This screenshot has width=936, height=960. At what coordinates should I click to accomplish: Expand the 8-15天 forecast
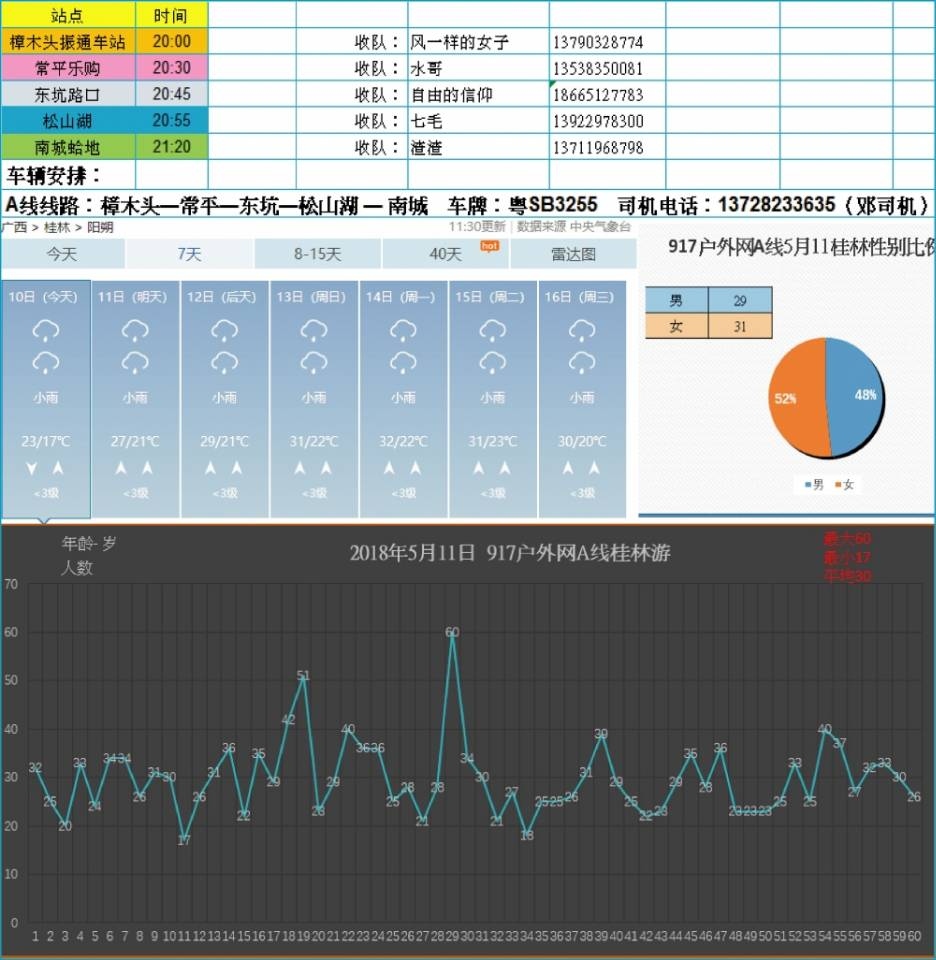pyautogui.click(x=317, y=254)
